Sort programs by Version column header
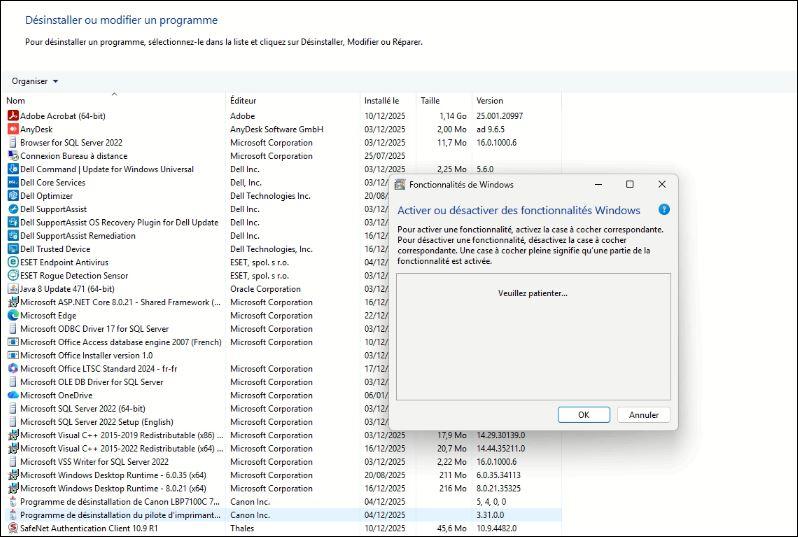The image size is (798, 537). point(489,101)
